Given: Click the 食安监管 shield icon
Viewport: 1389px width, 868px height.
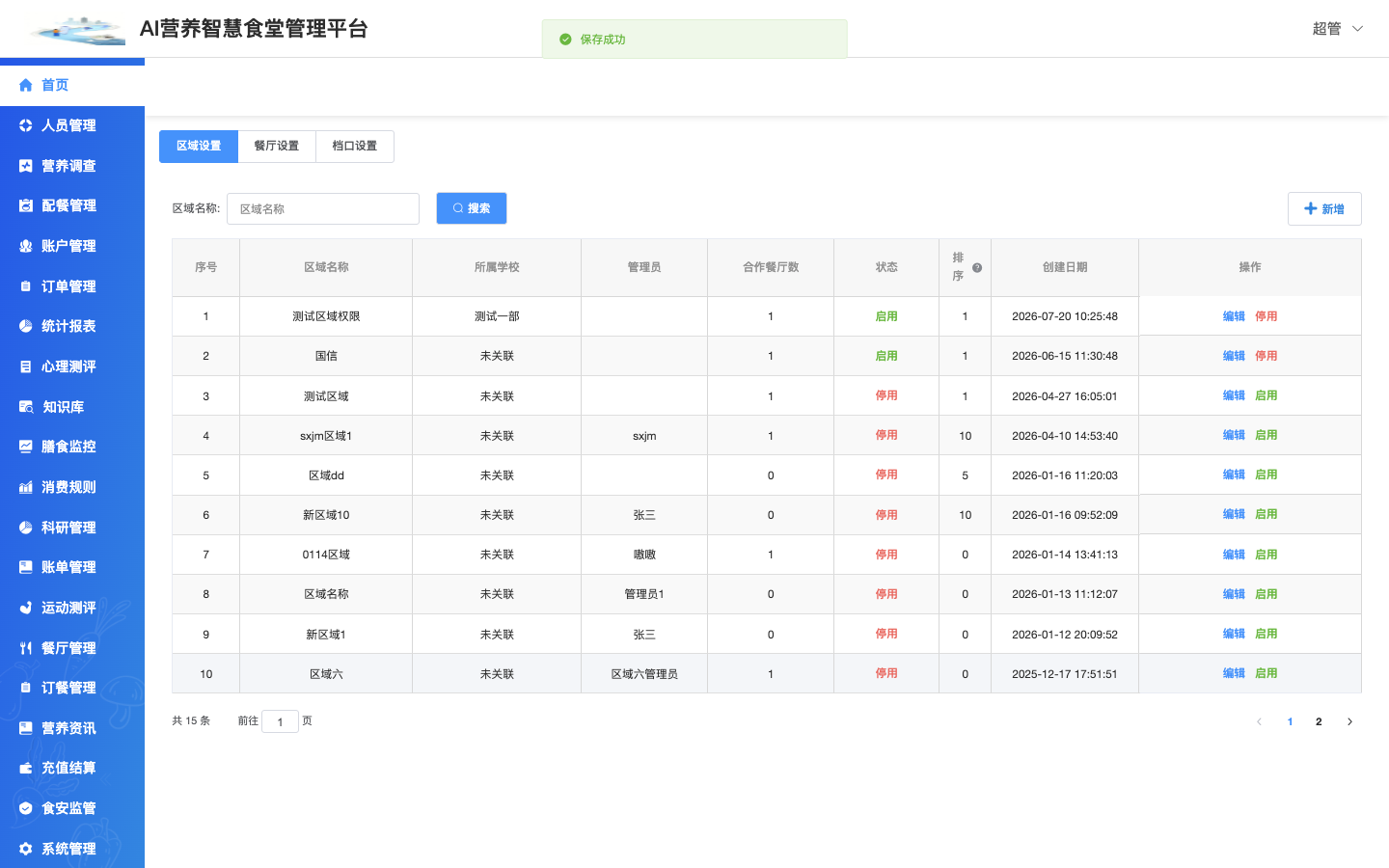Looking at the screenshot, I should tap(26, 808).
